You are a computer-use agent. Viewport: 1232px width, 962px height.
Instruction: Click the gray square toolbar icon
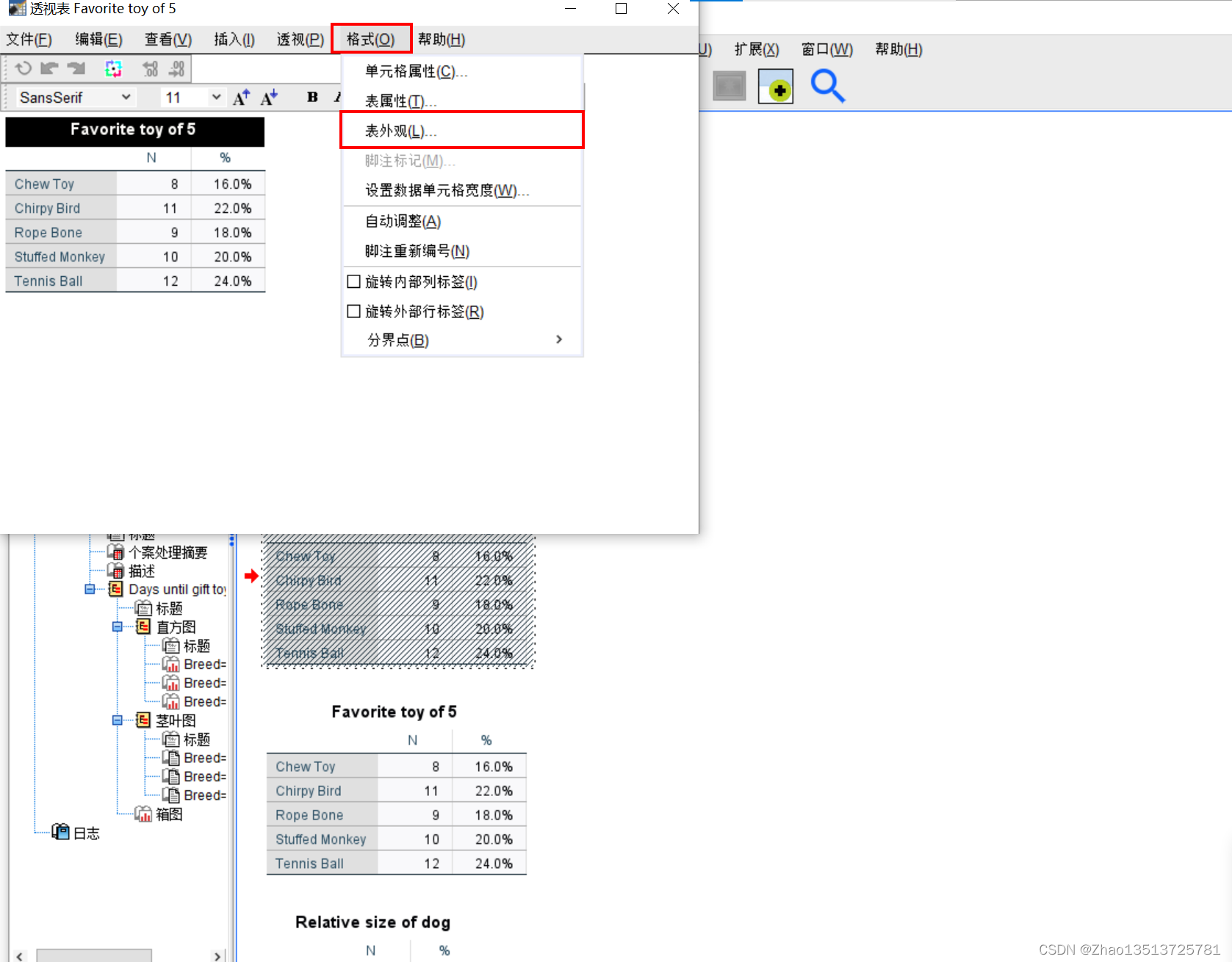point(730,86)
